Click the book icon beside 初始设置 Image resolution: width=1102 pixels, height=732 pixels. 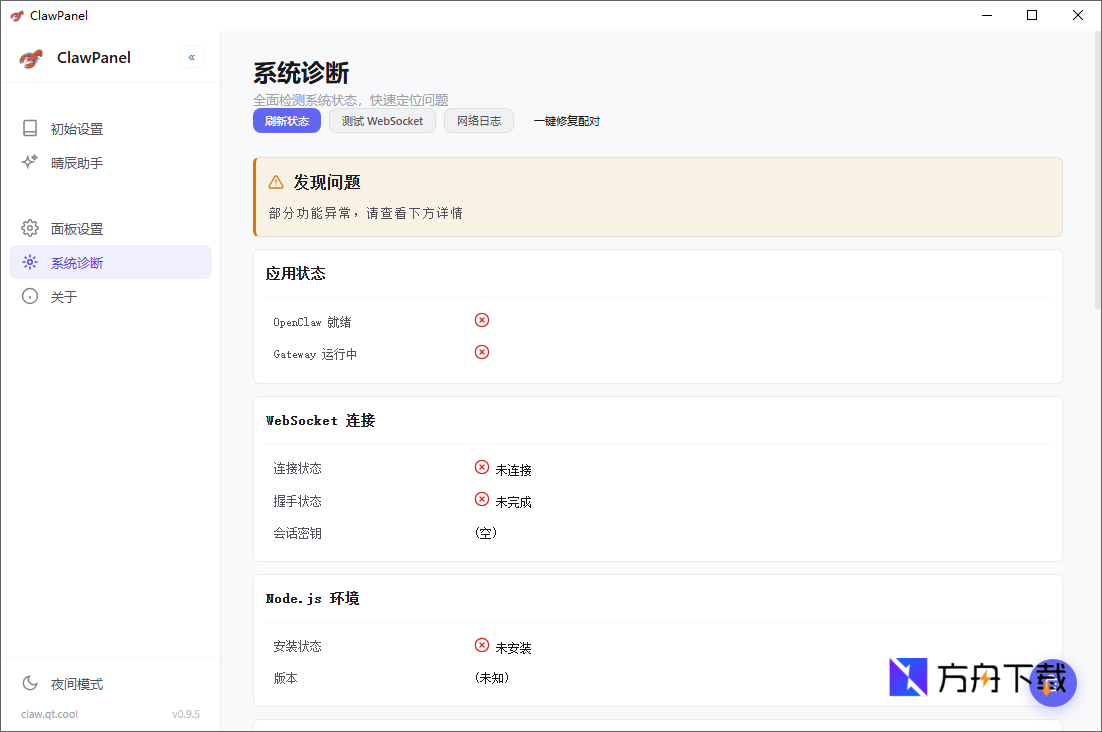30,129
